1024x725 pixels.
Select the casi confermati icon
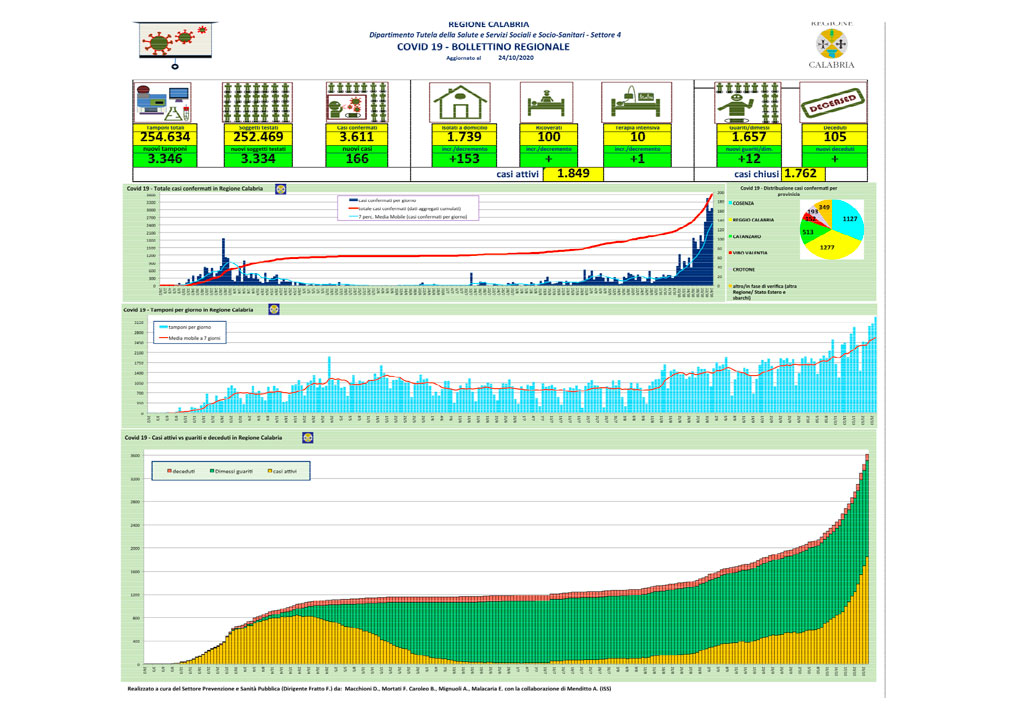357,103
